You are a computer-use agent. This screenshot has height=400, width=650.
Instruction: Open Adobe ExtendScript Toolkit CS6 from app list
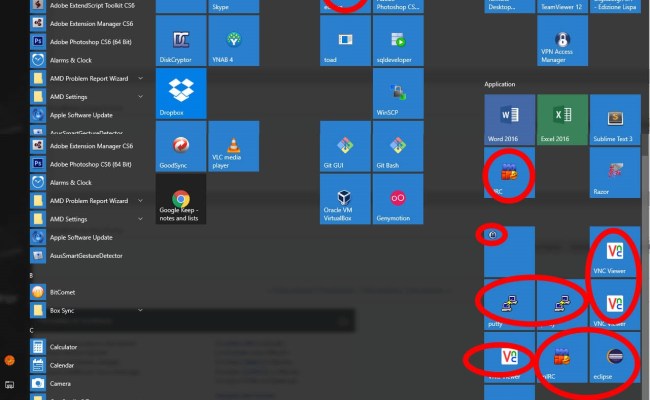[88, 5]
